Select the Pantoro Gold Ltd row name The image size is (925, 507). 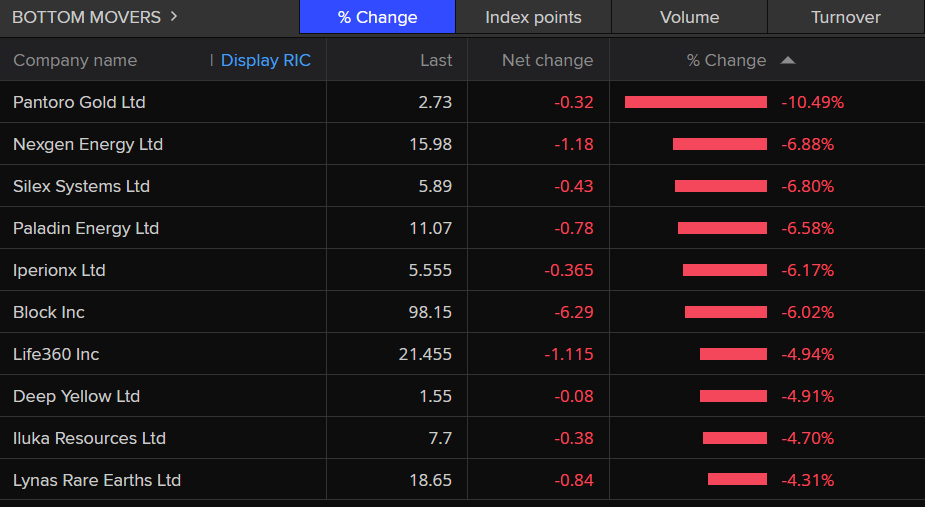pyautogui.click(x=79, y=102)
